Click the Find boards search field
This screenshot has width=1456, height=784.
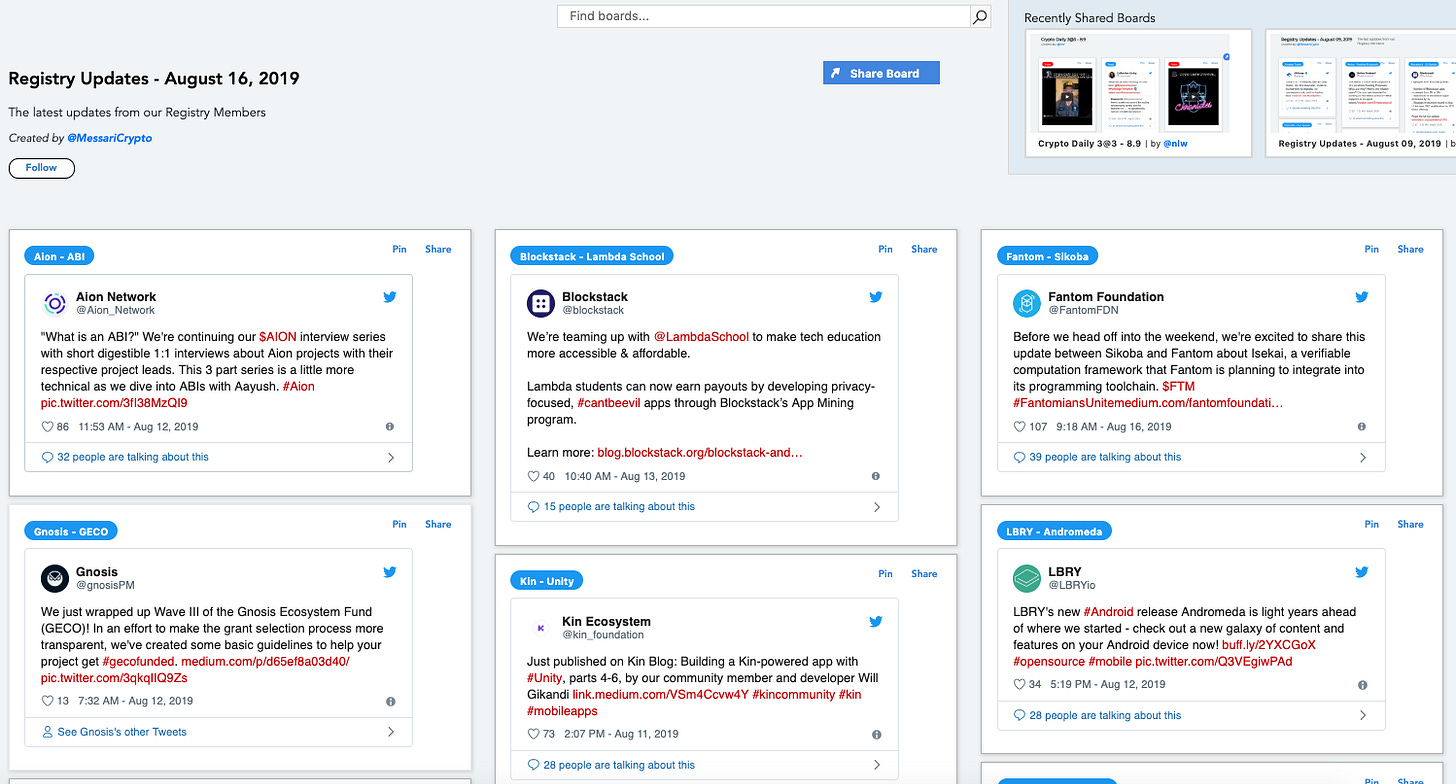[x=764, y=16]
